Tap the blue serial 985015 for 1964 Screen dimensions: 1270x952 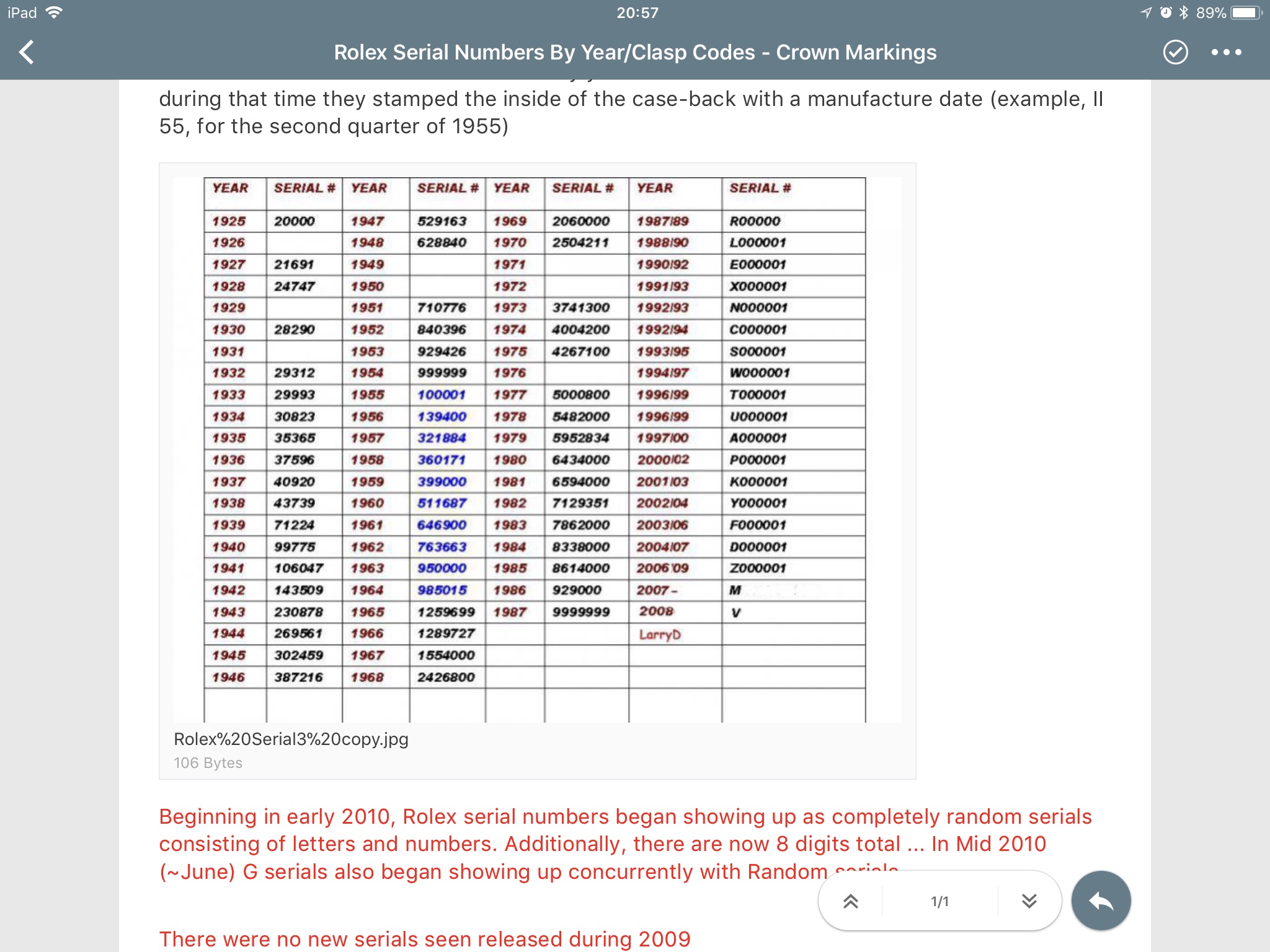tap(442, 590)
